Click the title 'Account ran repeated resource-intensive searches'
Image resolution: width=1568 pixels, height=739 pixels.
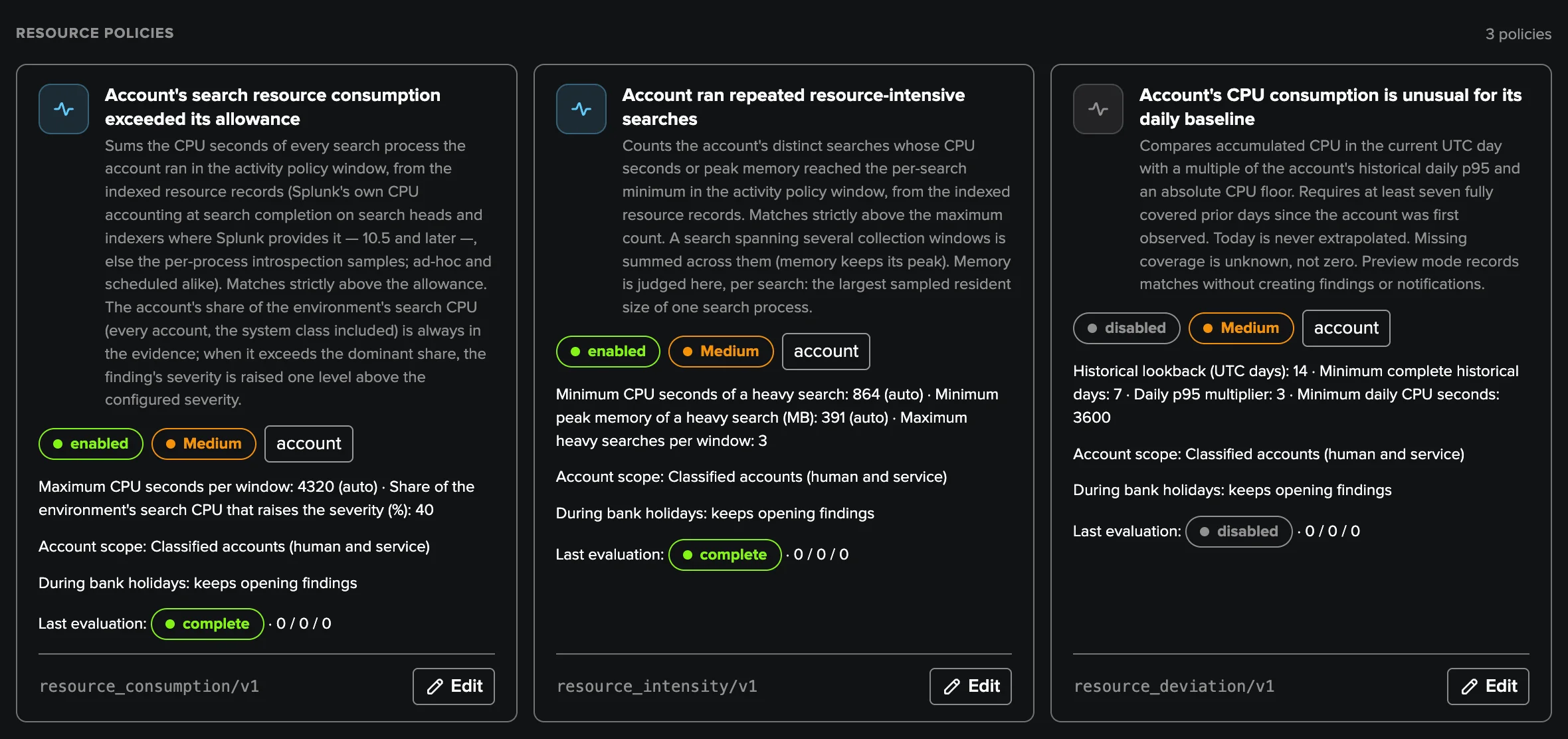[793, 107]
